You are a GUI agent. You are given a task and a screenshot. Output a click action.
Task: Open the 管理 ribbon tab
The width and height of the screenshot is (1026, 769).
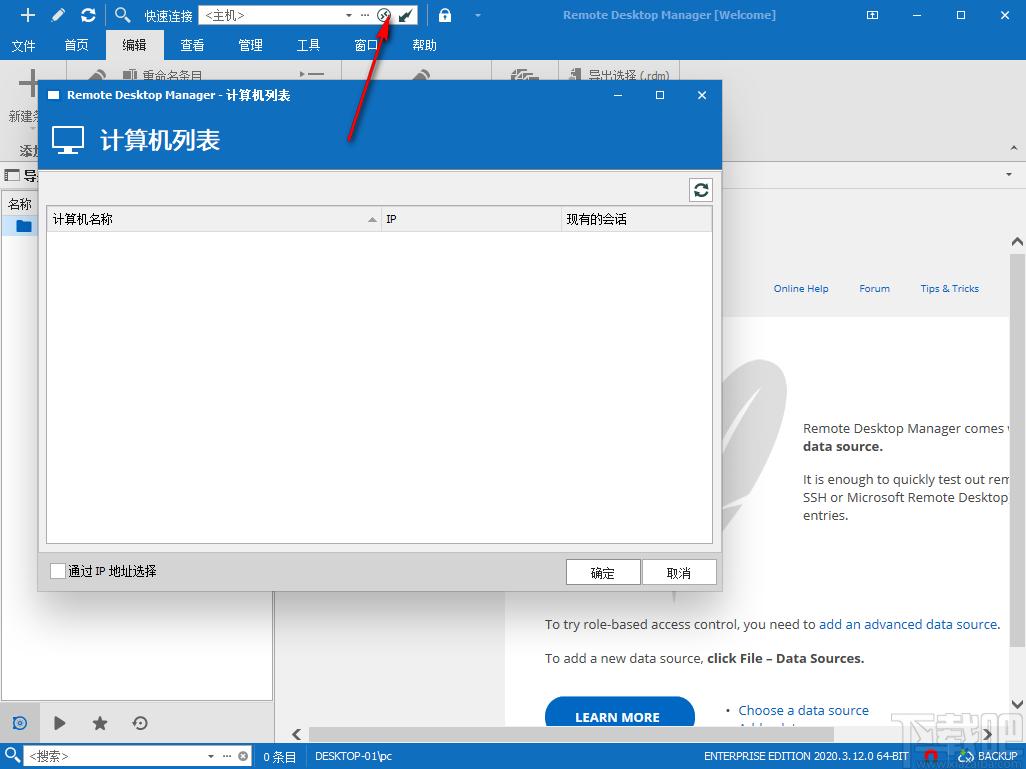[250, 45]
